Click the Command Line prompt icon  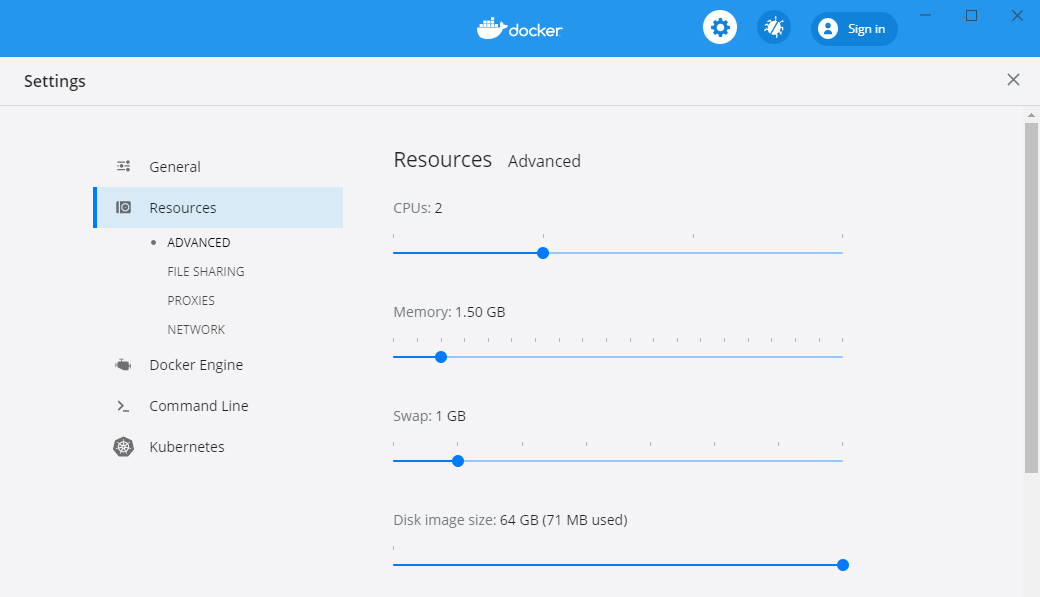[123, 406]
